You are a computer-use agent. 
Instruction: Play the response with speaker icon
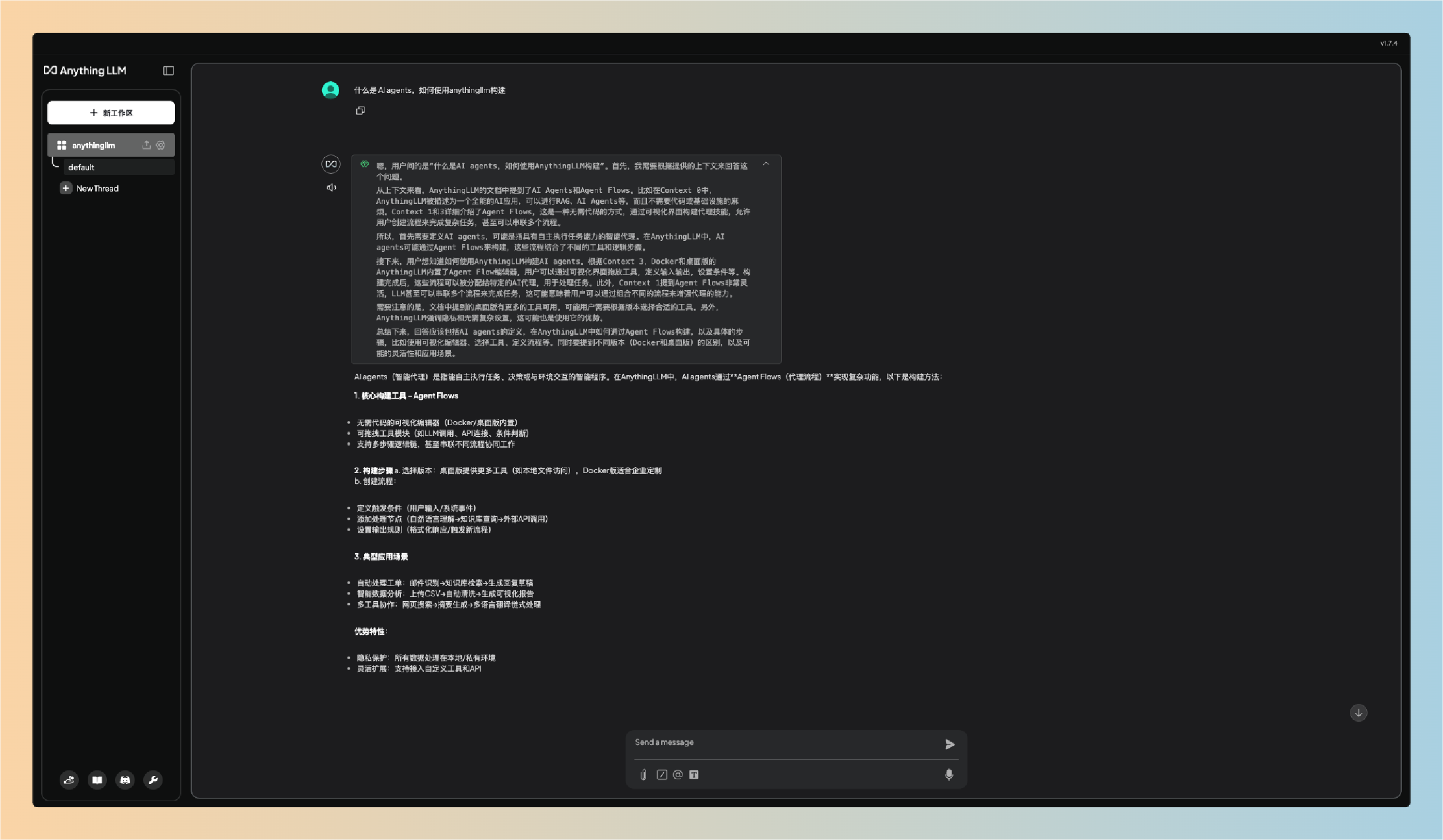(x=331, y=187)
